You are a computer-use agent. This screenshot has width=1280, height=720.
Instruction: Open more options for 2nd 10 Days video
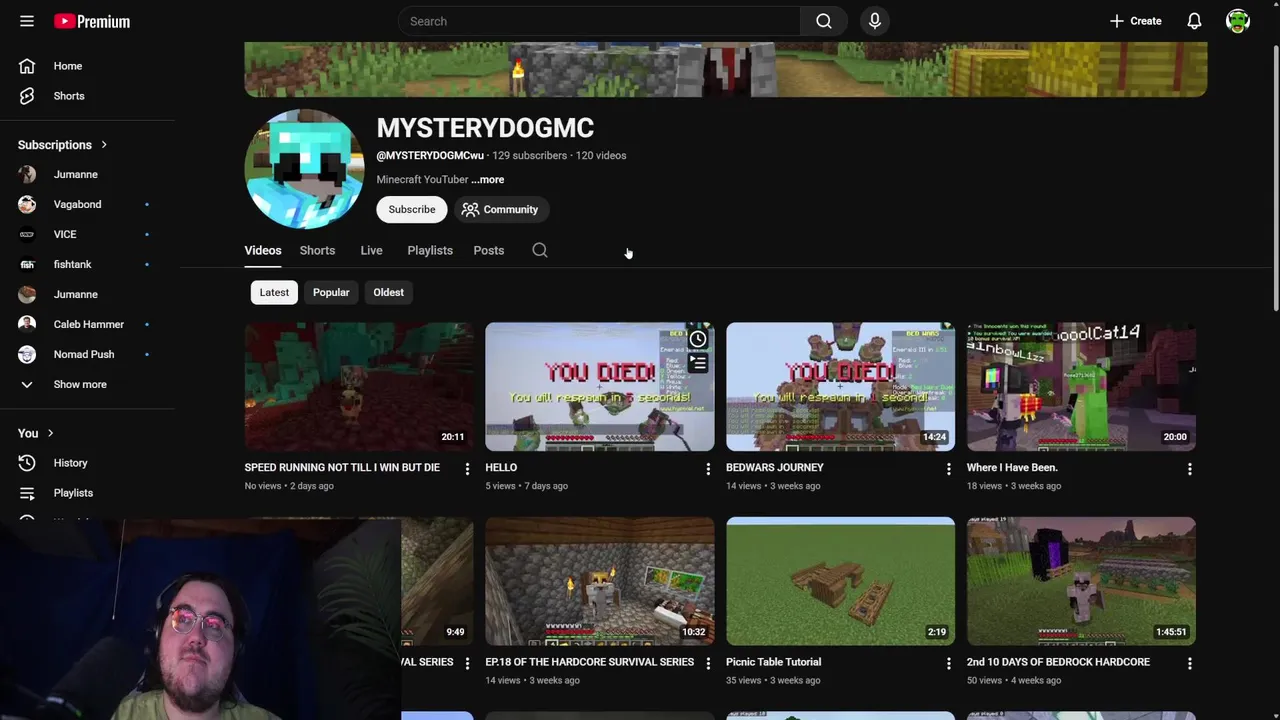click(x=1190, y=663)
